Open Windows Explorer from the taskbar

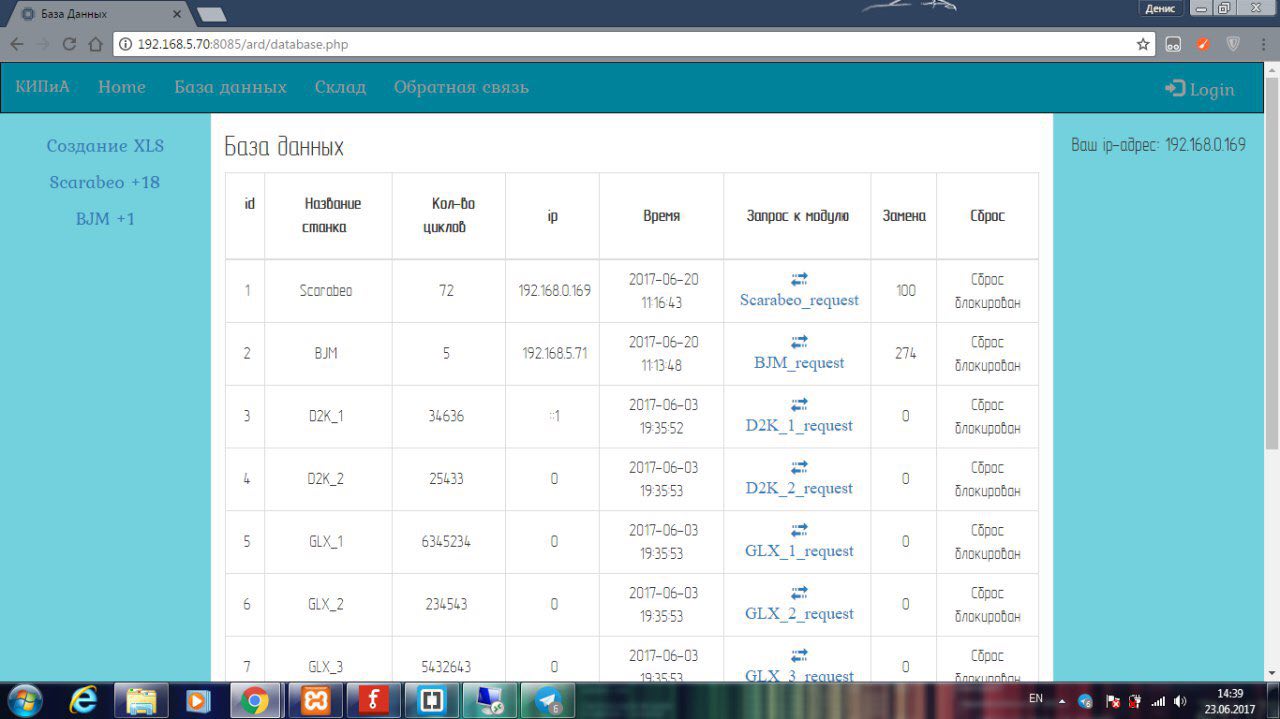141,700
